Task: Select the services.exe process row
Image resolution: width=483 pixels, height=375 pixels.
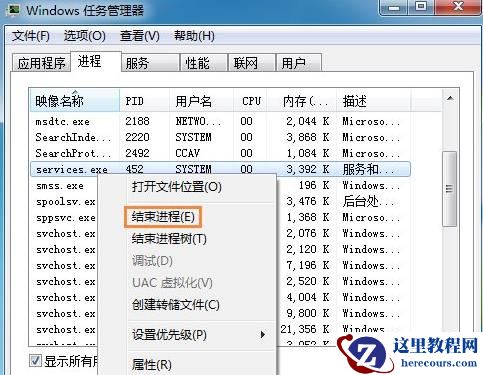Action: 220,169
